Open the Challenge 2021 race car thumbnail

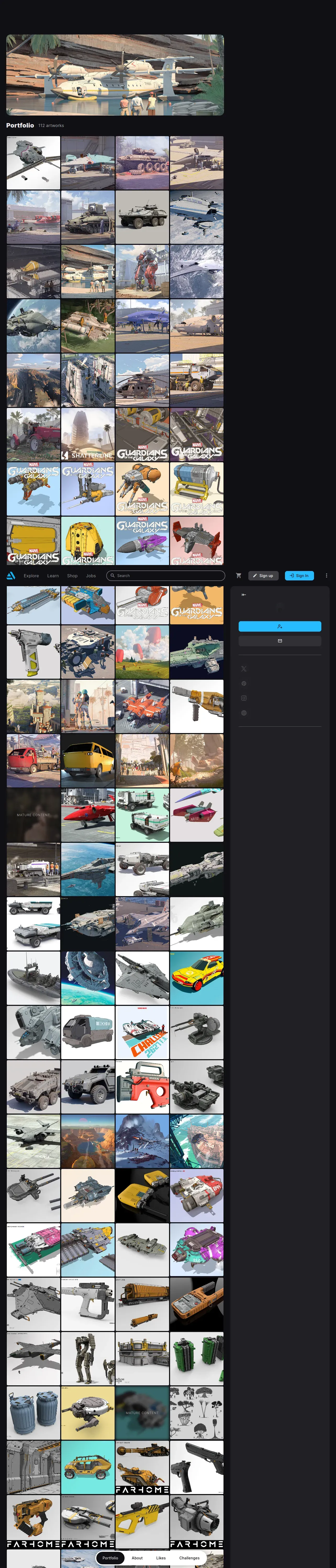point(142,1032)
